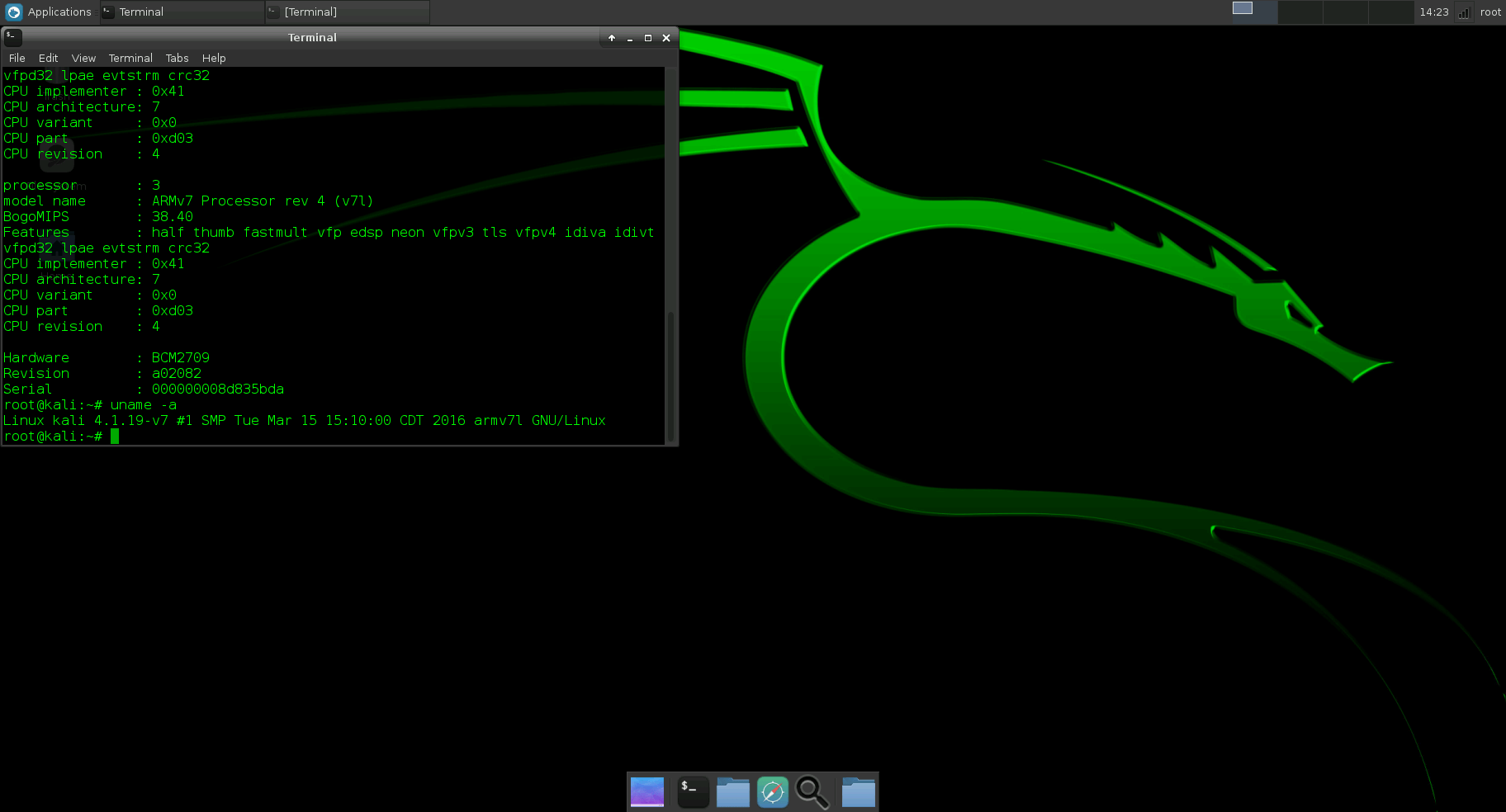Open the Tabs menu in Terminal
The image size is (1506, 812).
177,59
